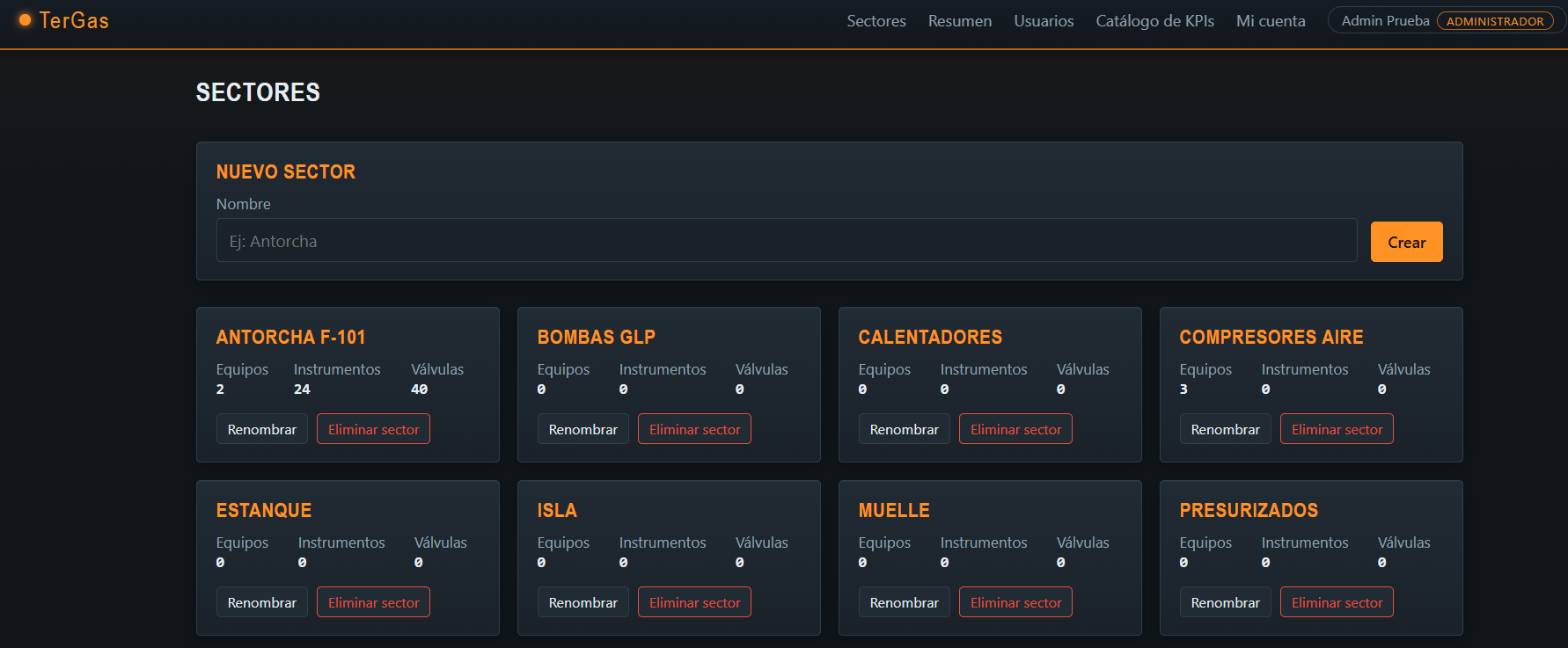Viewport: 1568px width, 648px height.
Task: Delete the MUELLE sector
Action: click(x=1015, y=602)
